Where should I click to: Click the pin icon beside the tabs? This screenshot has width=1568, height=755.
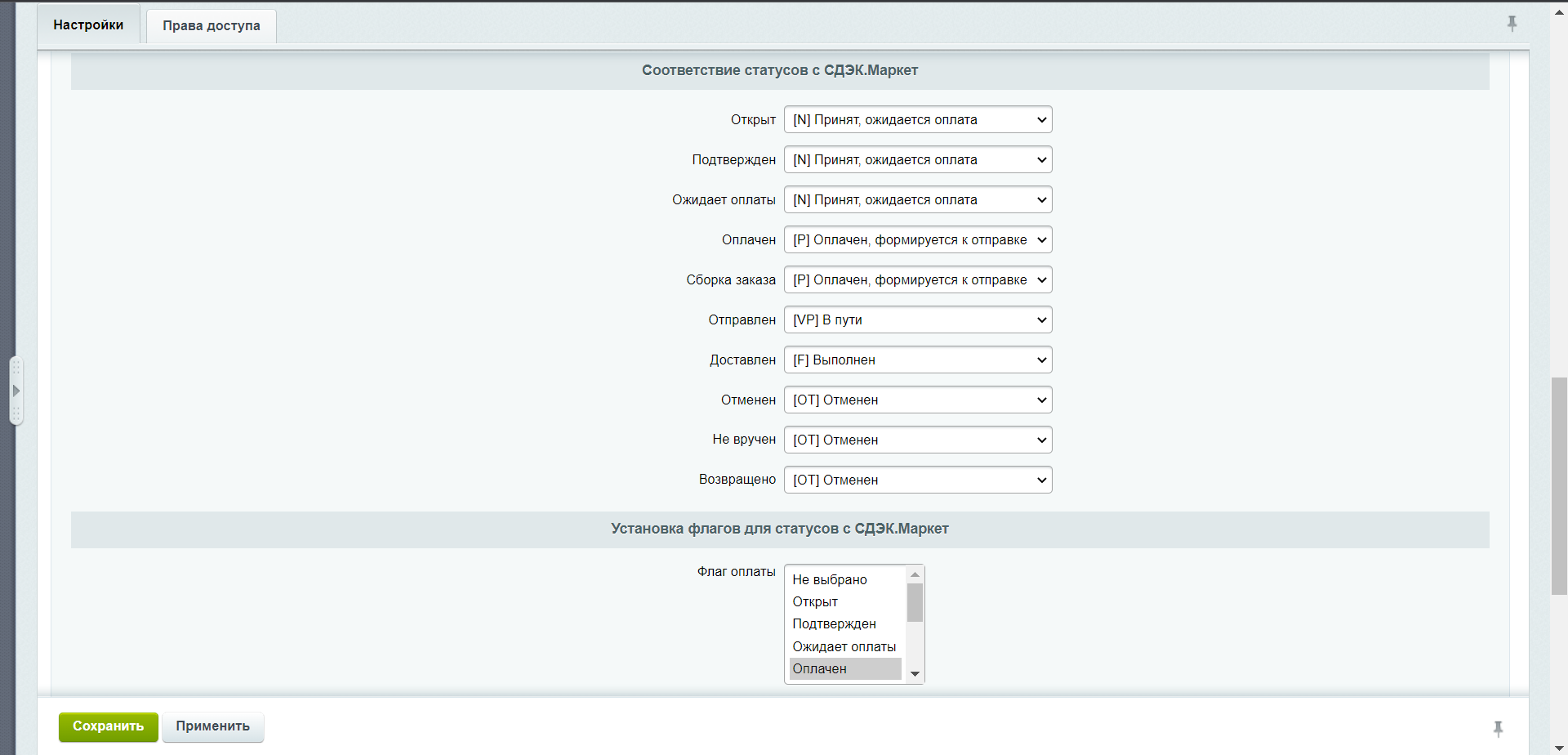(1512, 24)
